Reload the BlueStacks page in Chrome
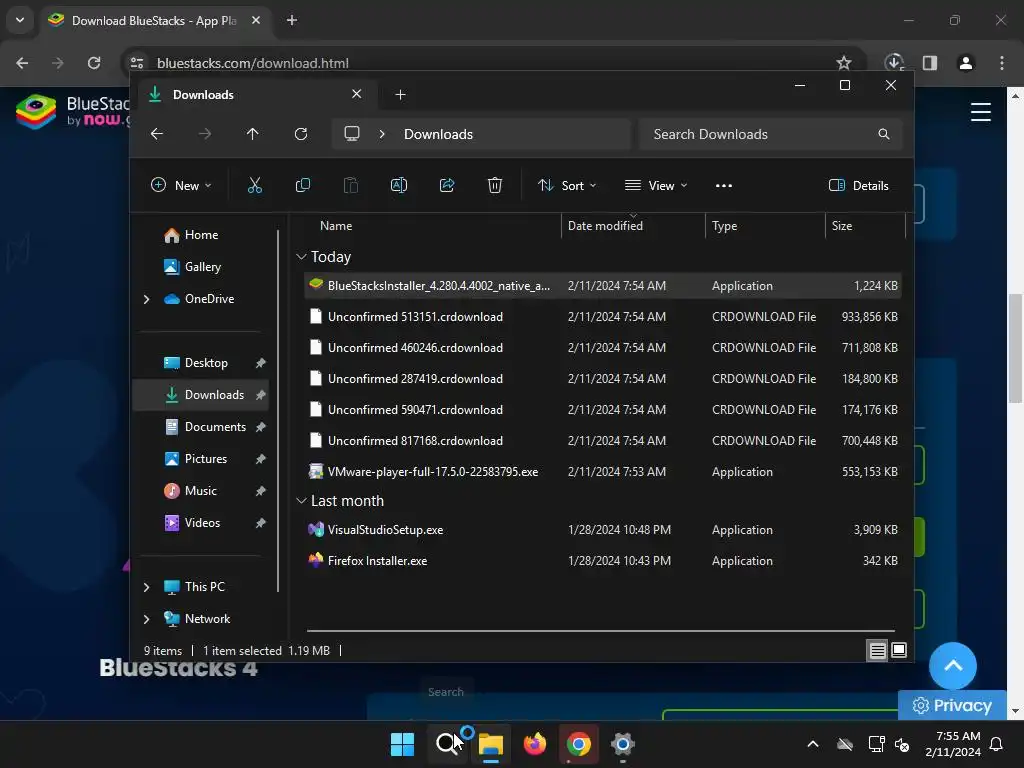The width and height of the screenshot is (1024, 768). 94,63
